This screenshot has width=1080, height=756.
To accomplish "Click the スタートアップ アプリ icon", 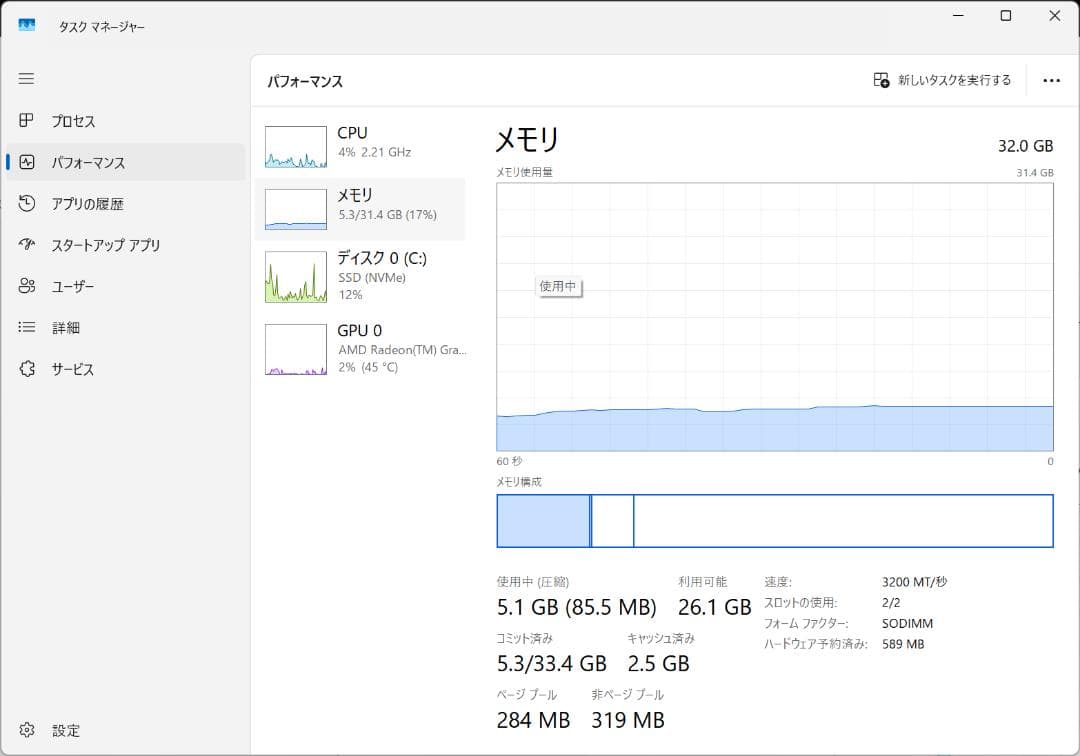I will pyautogui.click(x=27, y=245).
